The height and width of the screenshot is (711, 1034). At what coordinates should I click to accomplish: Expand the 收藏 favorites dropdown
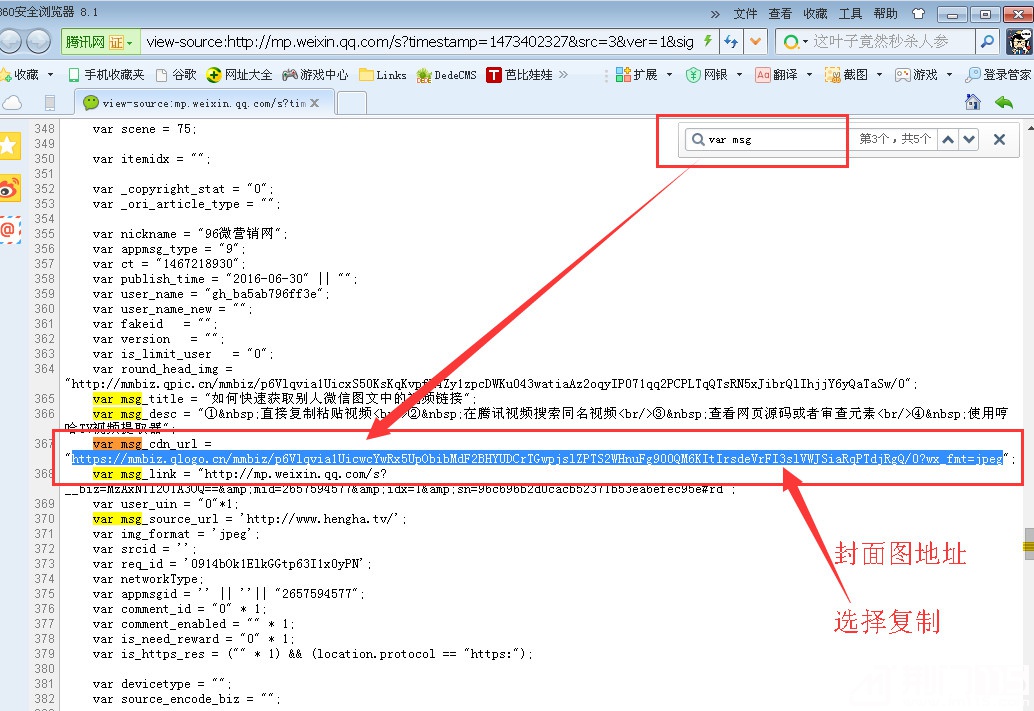(51, 75)
